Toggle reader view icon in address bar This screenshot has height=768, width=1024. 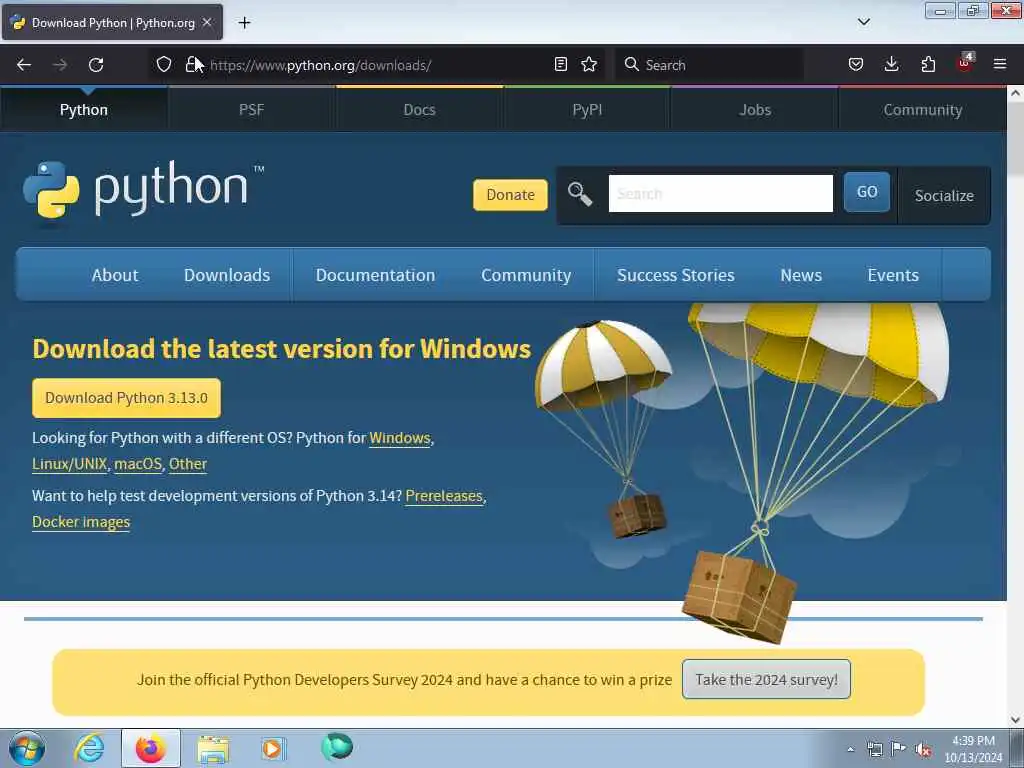click(x=560, y=64)
